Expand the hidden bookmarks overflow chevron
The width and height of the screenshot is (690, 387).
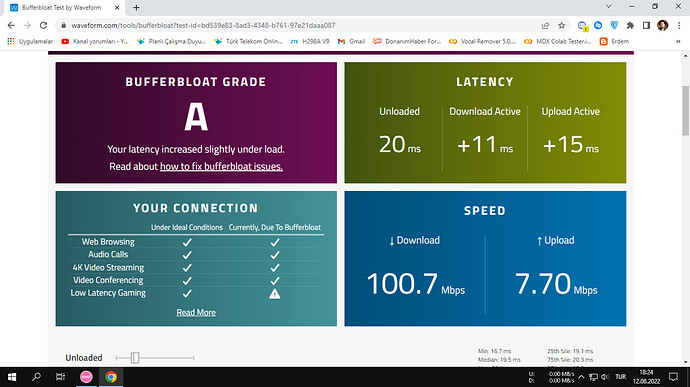pos(678,41)
